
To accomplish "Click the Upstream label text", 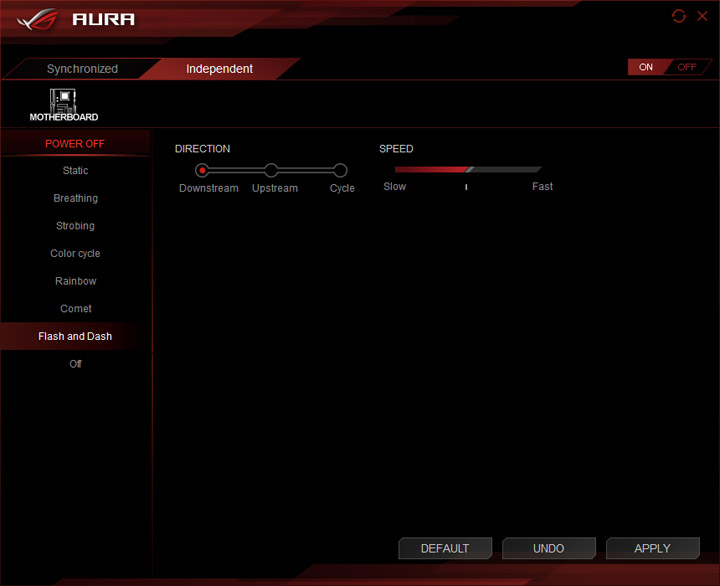I will pos(275,188).
